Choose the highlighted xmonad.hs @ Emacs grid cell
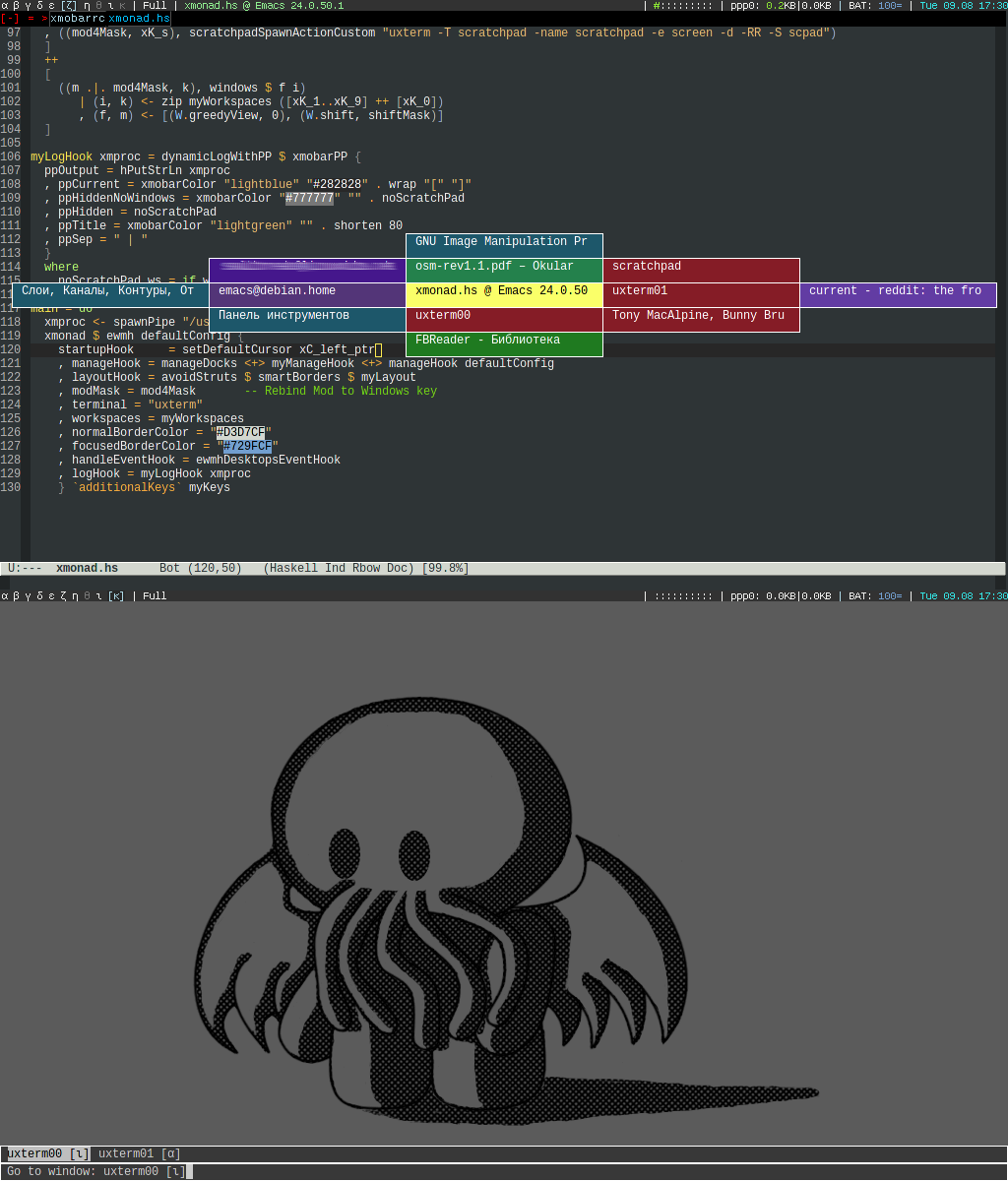 (504, 295)
